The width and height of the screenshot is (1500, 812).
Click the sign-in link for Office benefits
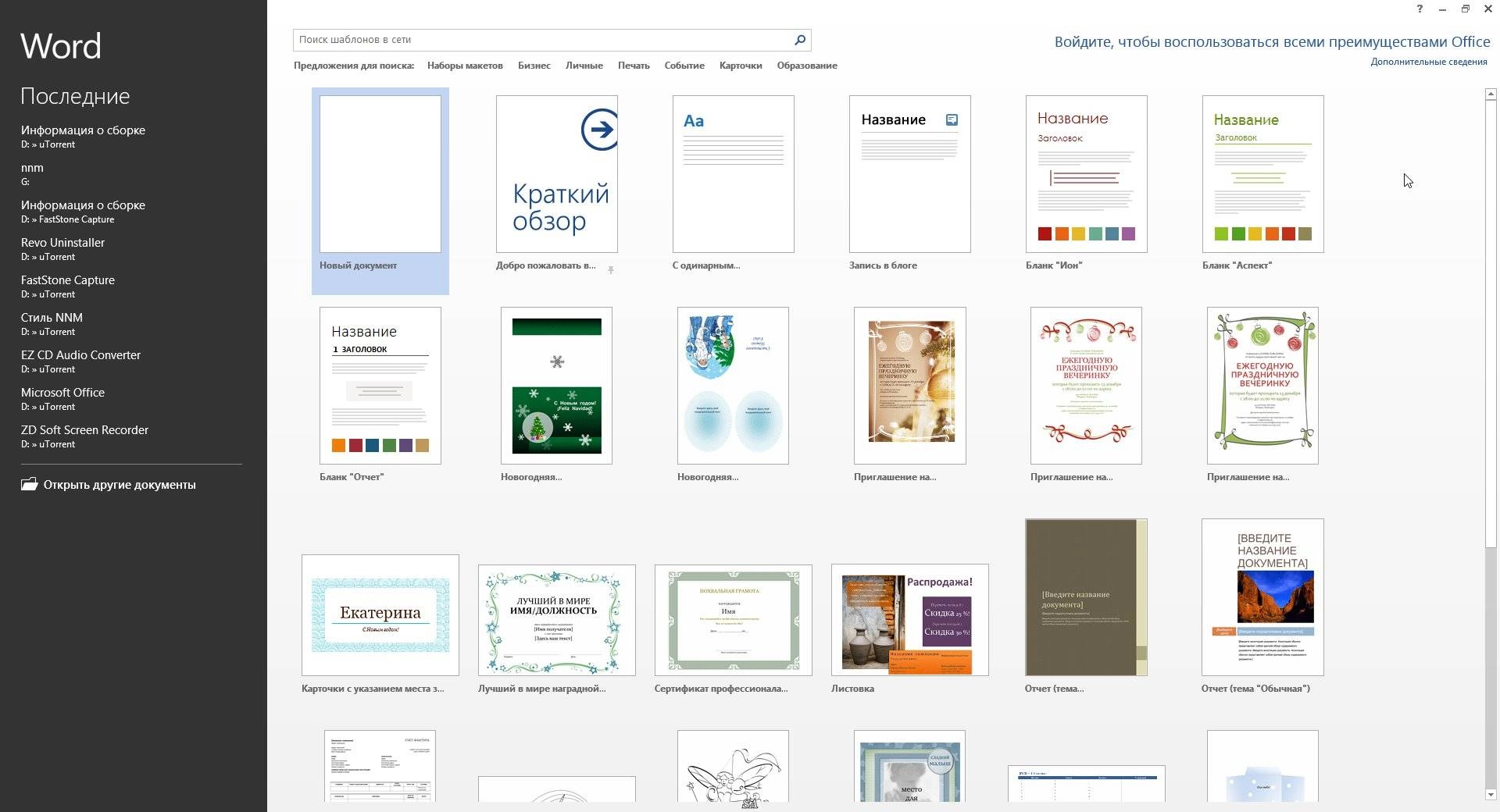pos(1272,42)
